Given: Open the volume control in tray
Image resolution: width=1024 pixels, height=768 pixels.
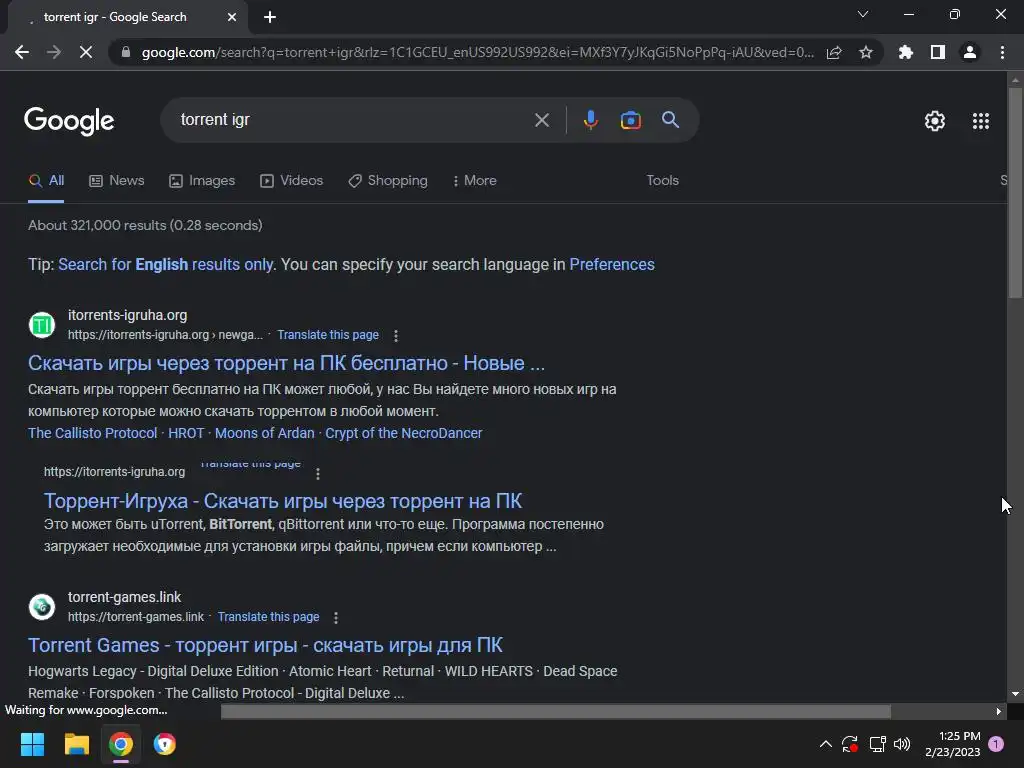Looking at the screenshot, I should pos(902,744).
